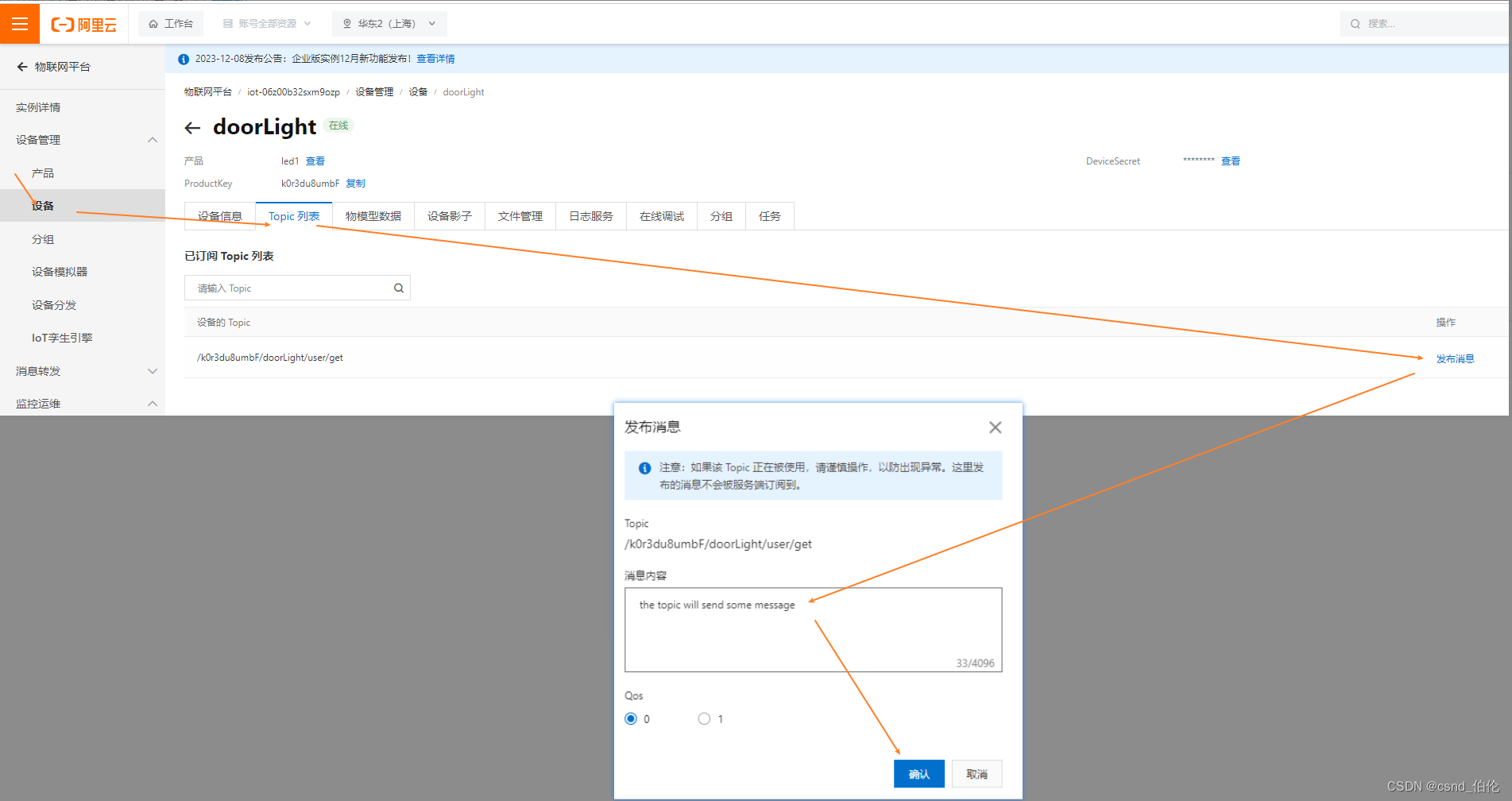Reveal DeviceSecret via 查看 link

pyautogui.click(x=1231, y=161)
